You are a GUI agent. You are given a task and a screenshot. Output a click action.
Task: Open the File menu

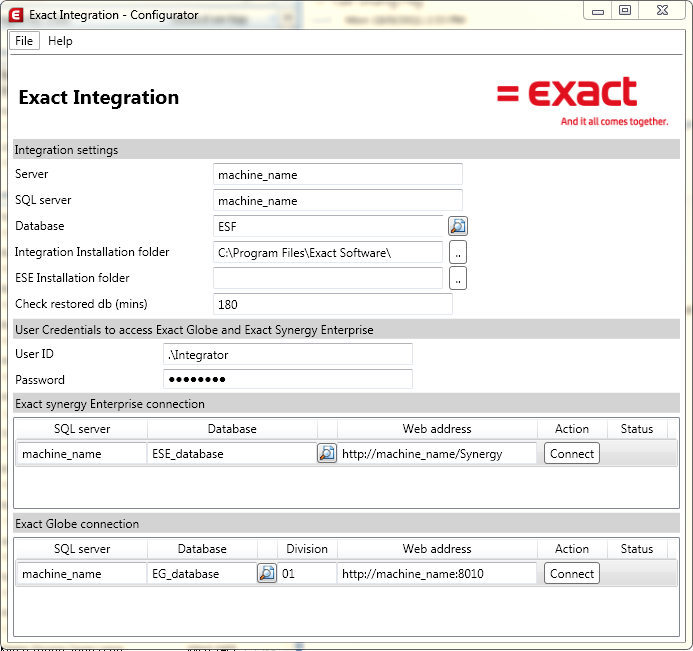pos(24,41)
